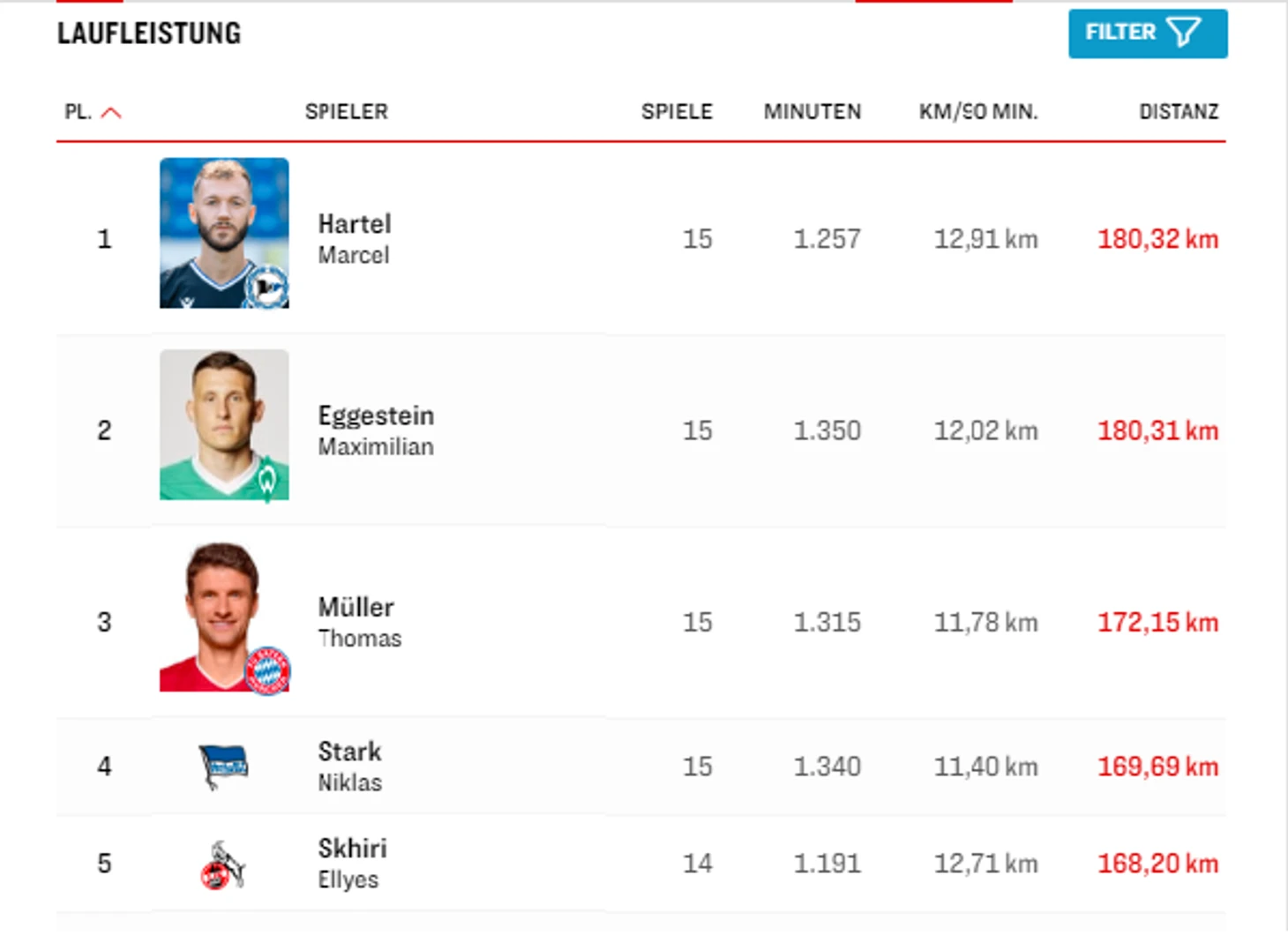
Task: Sort by the Distanz column header
Action: pos(1179,111)
